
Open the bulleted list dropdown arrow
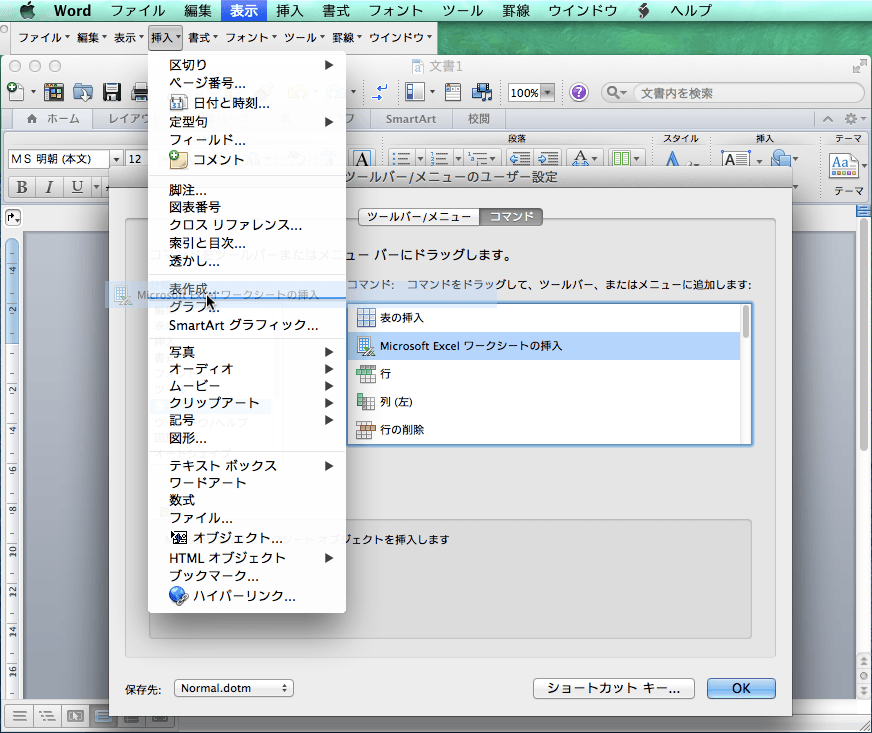pyautogui.click(x=420, y=159)
